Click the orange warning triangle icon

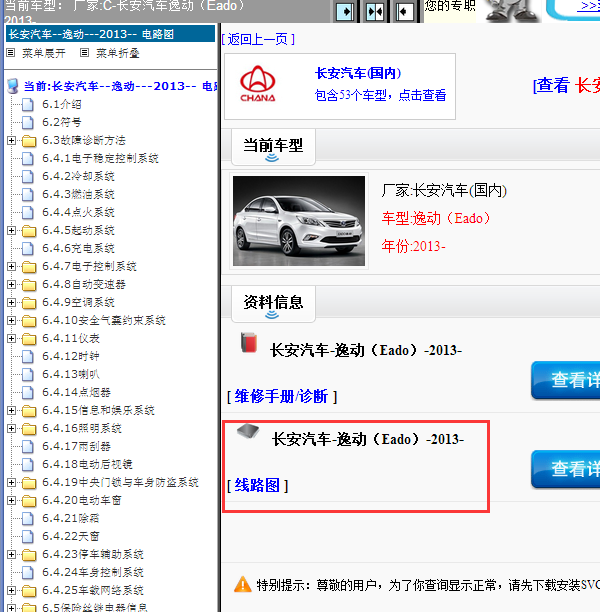(242, 585)
